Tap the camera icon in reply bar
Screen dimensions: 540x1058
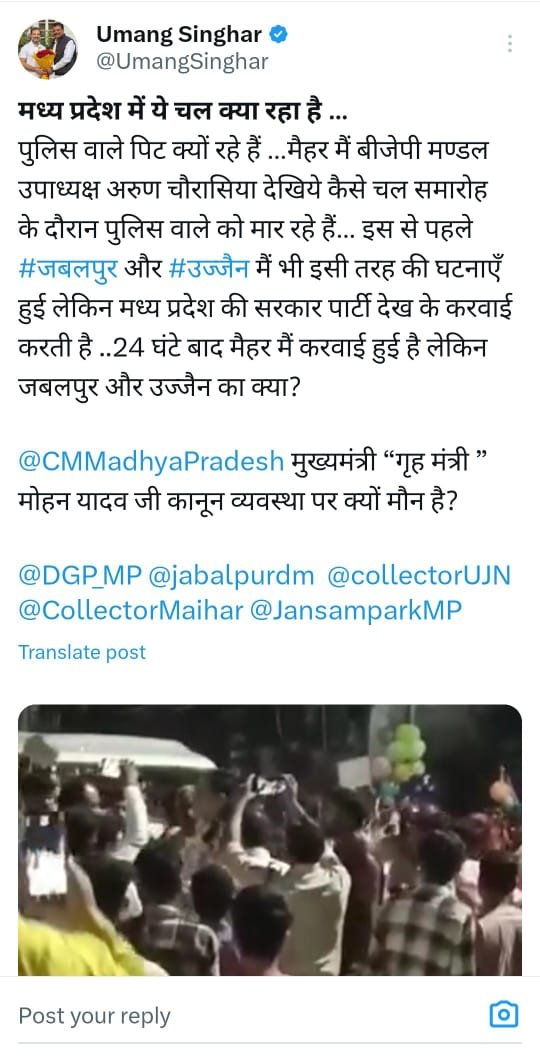[x=503, y=1014]
